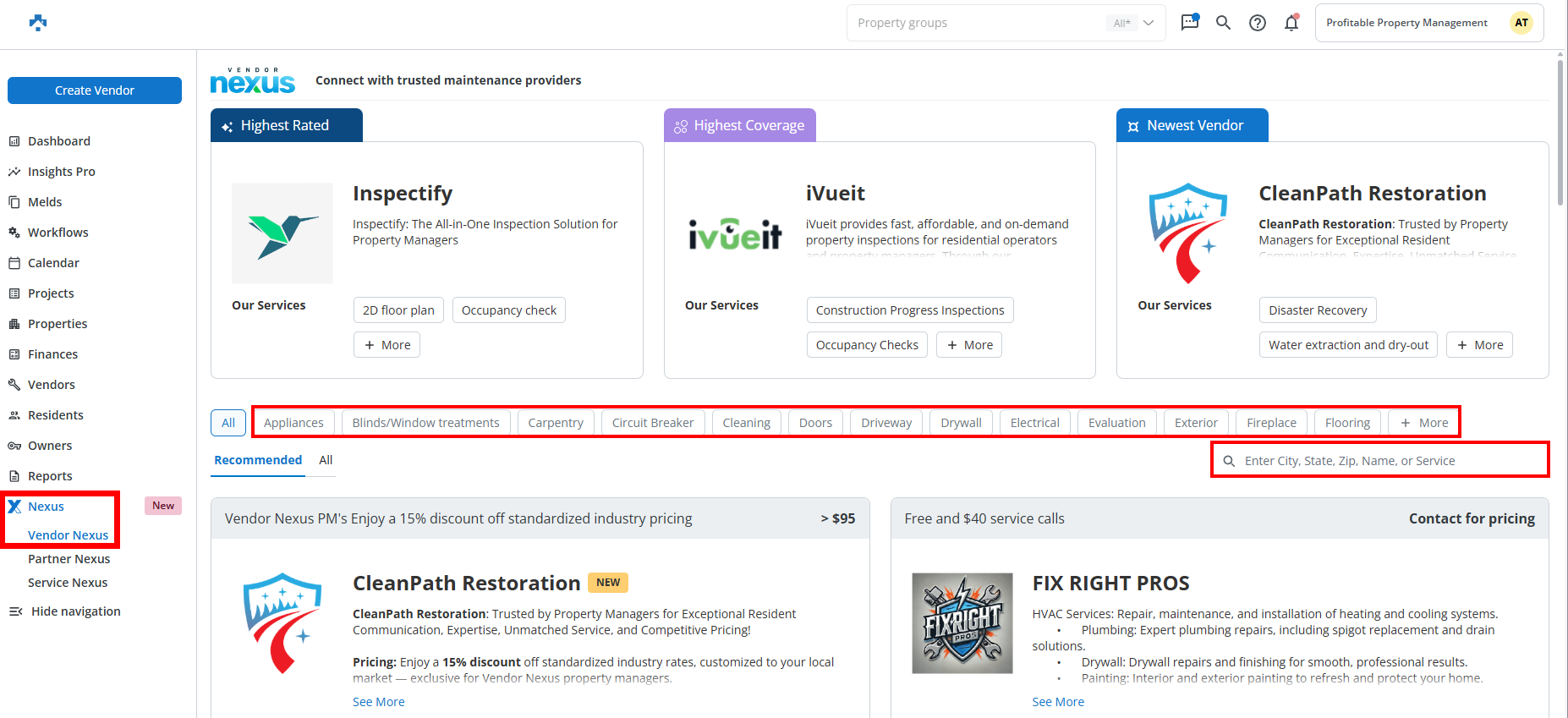
Task: Open the chat messages icon in header
Action: (x=1189, y=23)
